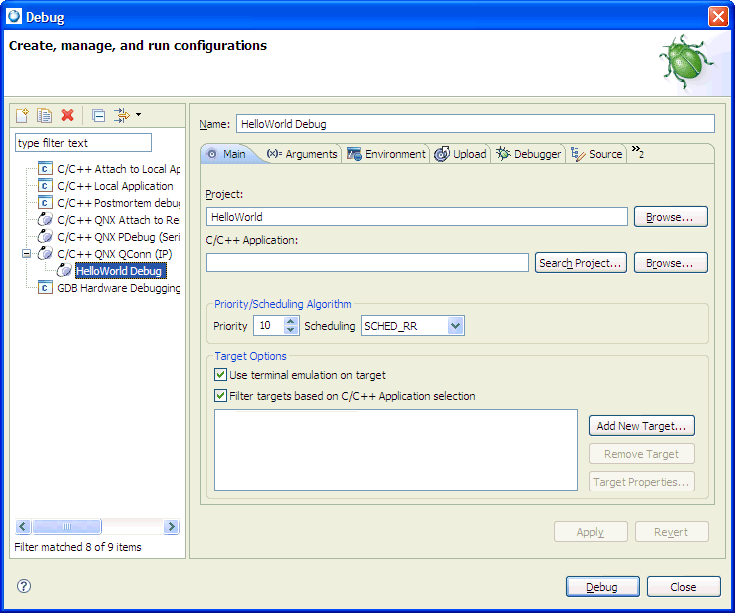Click Search Project button
The width and height of the screenshot is (735, 613).
[x=580, y=263]
